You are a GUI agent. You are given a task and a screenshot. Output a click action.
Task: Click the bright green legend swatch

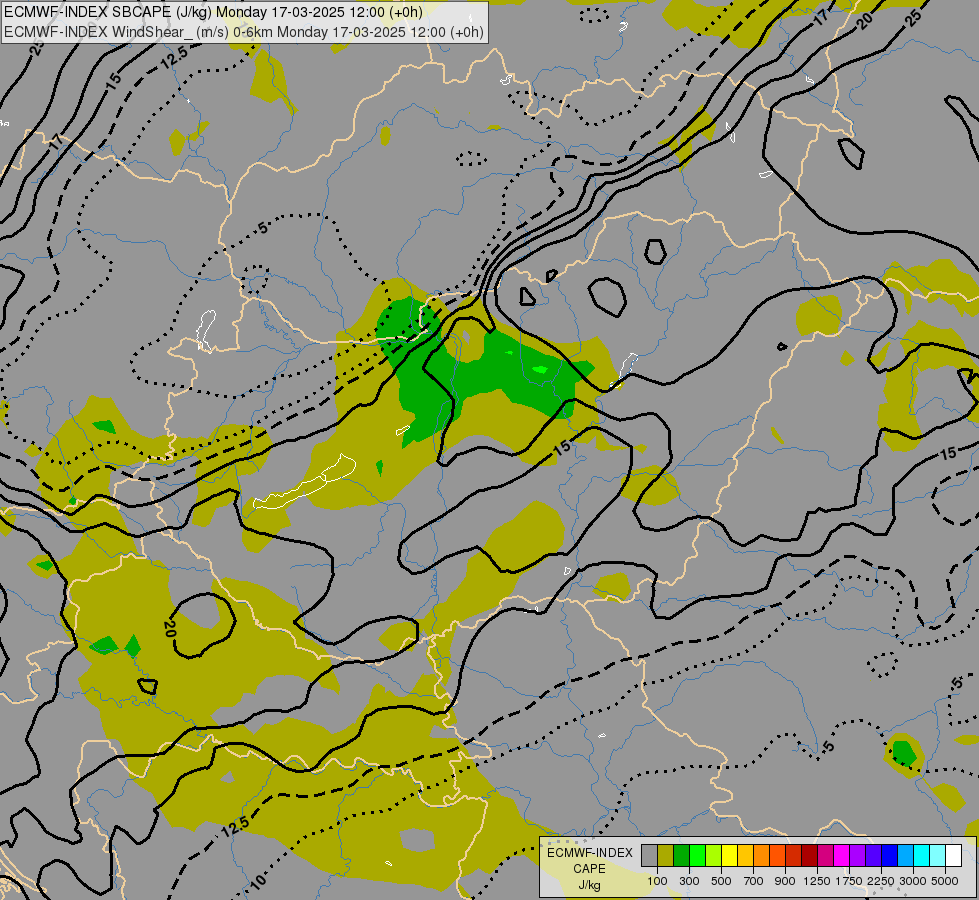697,855
